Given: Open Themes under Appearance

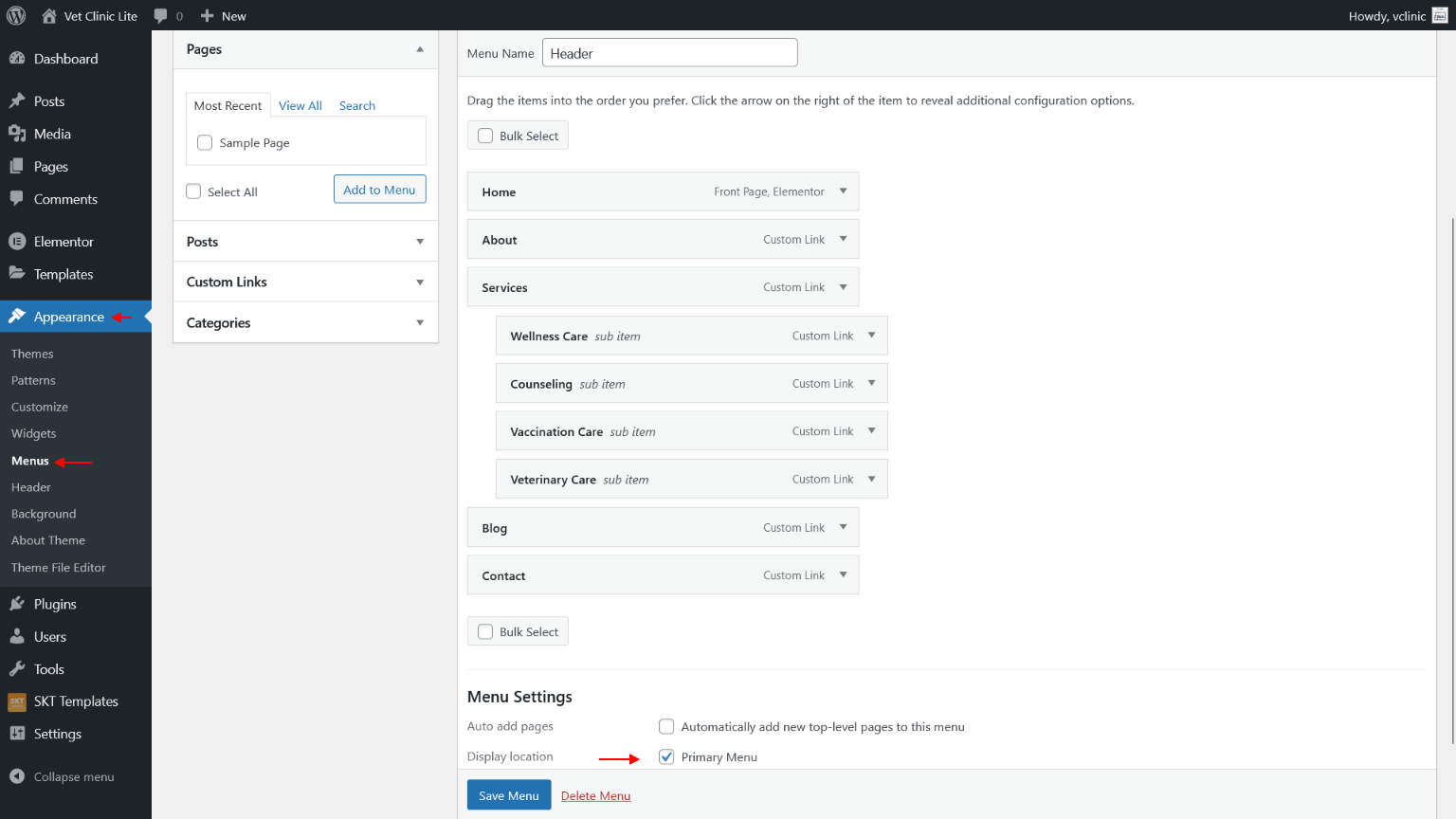Looking at the screenshot, I should pyautogui.click(x=32, y=354).
